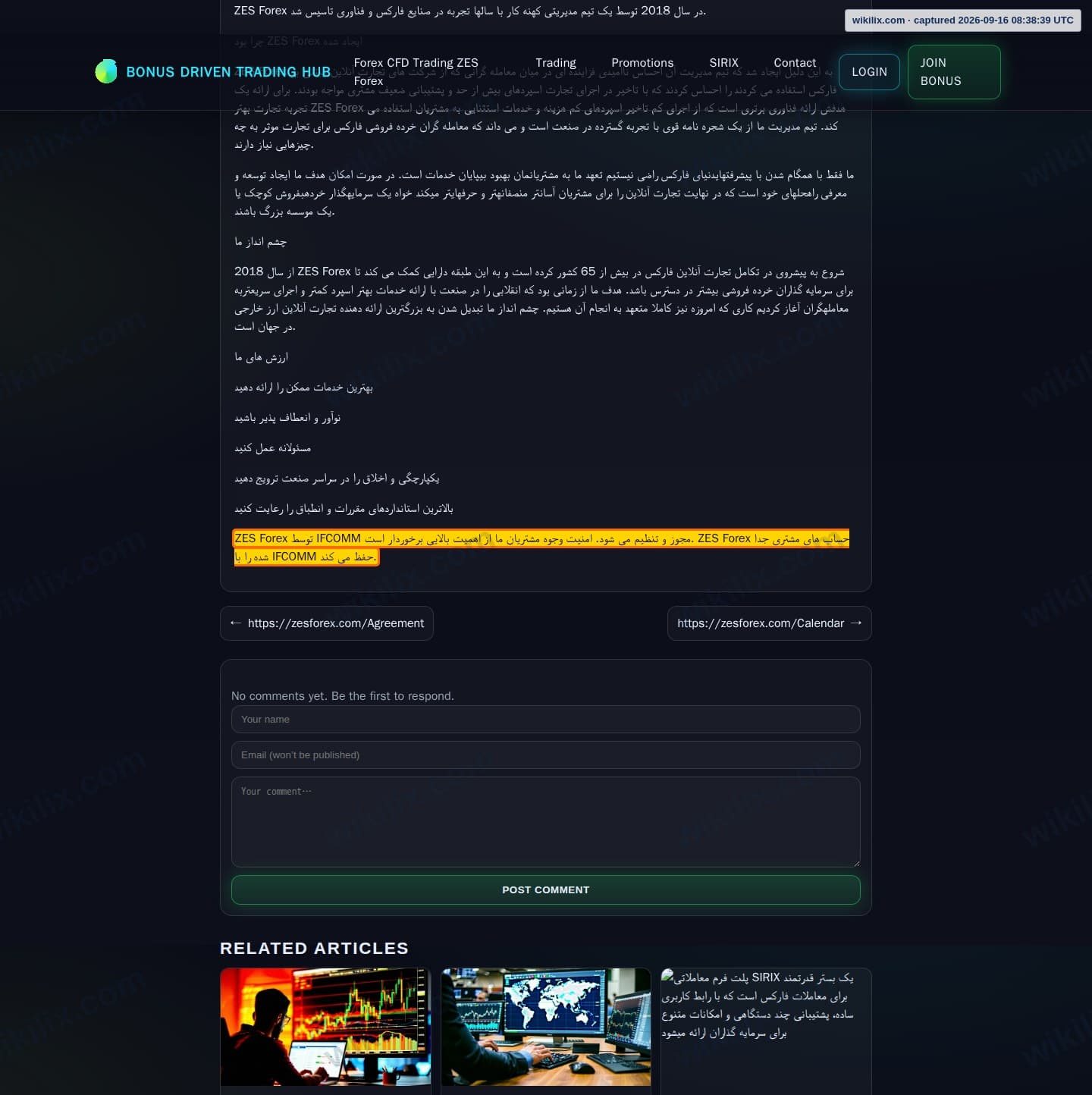Click the JOIN BONUS button

(954, 72)
